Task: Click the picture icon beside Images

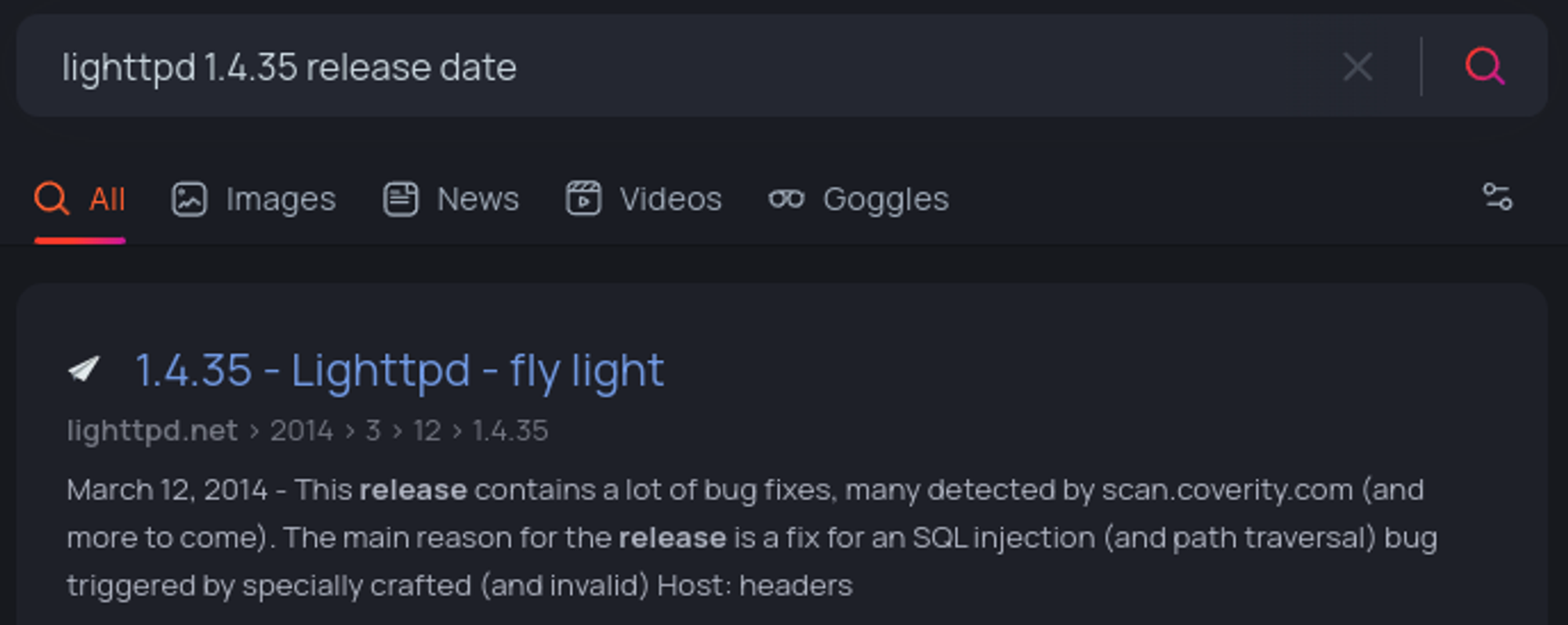Action: tap(189, 199)
